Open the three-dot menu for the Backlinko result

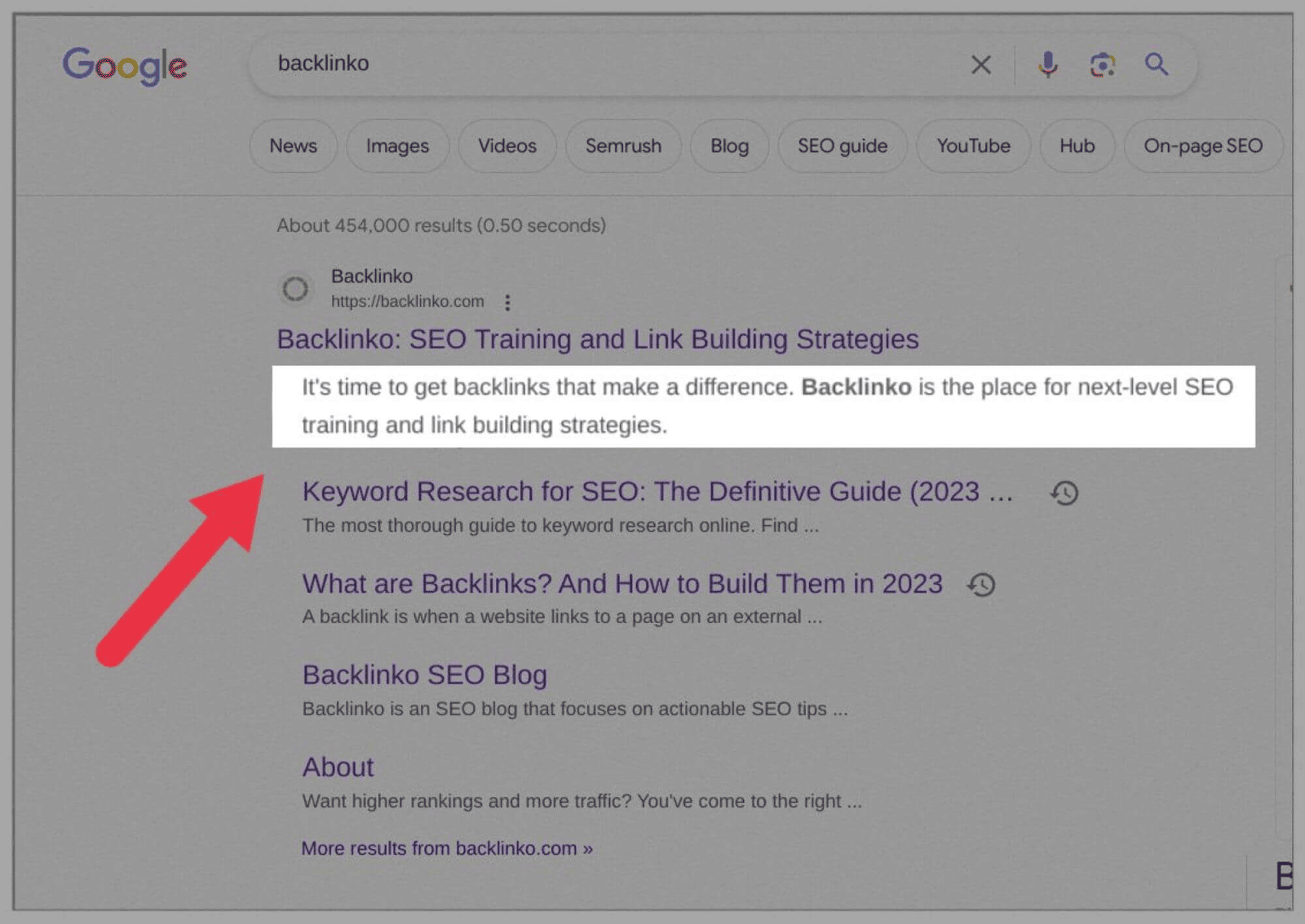(507, 303)
